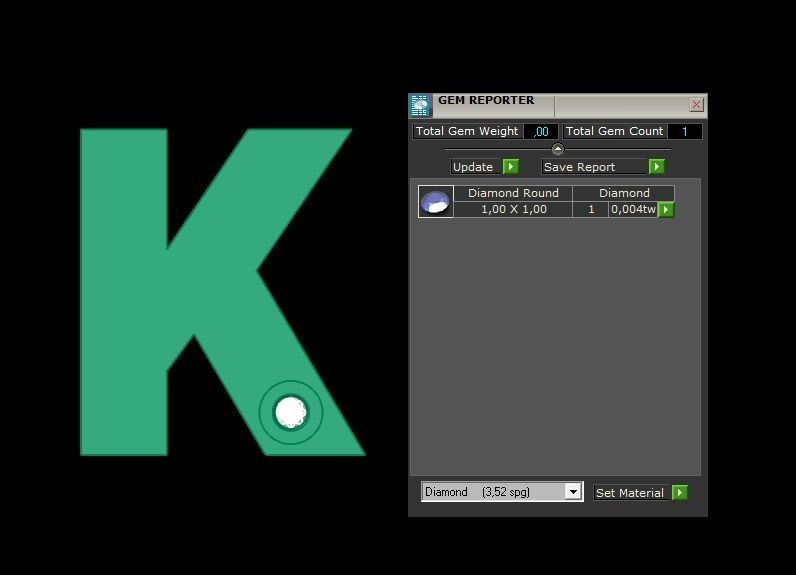The width and height of the screenshot is (796, 575).
Task: Click the green arrow in gem row
Action: [666, 209]
